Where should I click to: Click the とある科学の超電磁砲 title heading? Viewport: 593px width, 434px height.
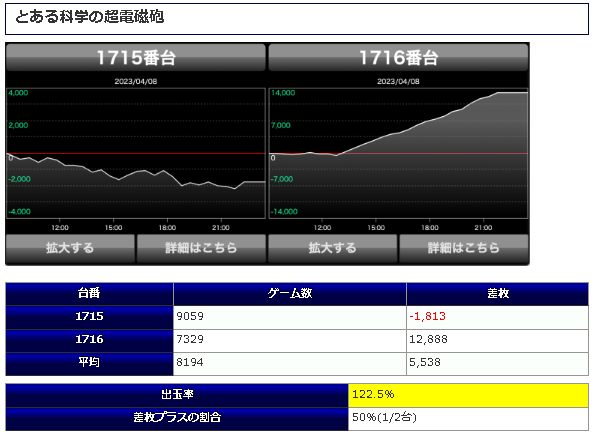[x=90, y=17]
